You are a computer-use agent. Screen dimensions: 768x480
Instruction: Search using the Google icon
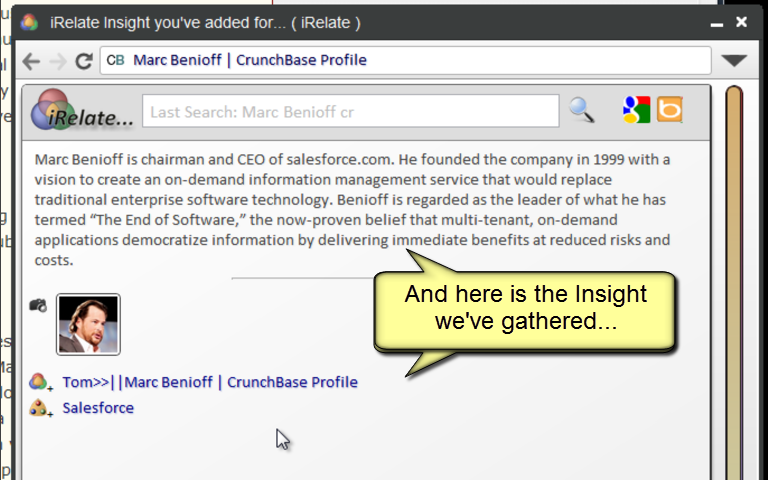click(x=636, y=110)
